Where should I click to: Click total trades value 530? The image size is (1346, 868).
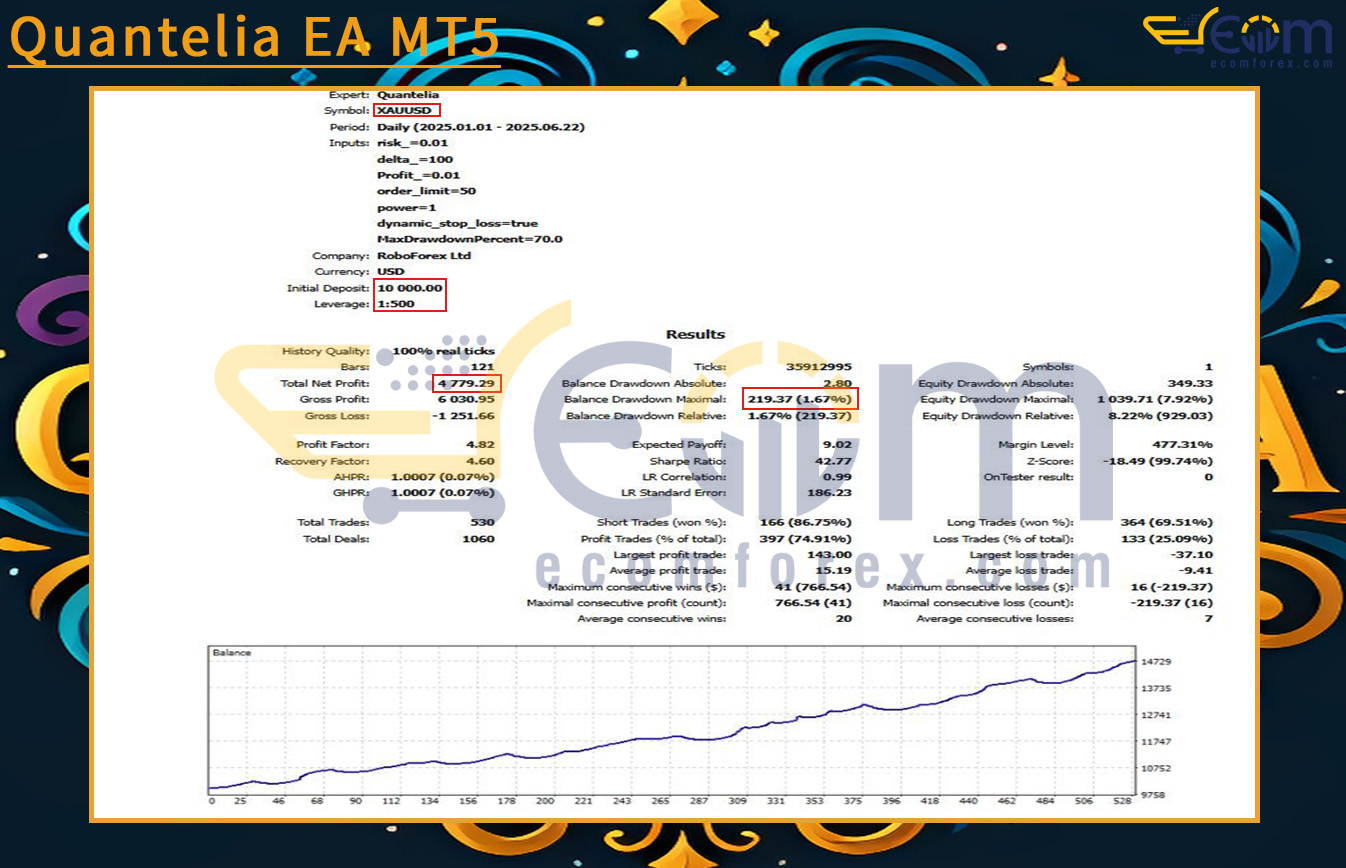[482, 522]
